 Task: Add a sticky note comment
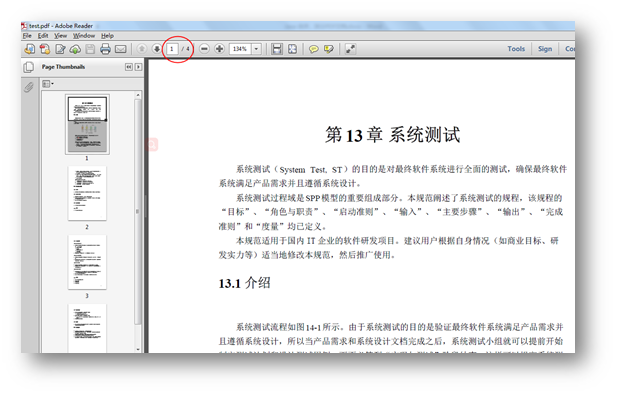click(x=314, y=49)
